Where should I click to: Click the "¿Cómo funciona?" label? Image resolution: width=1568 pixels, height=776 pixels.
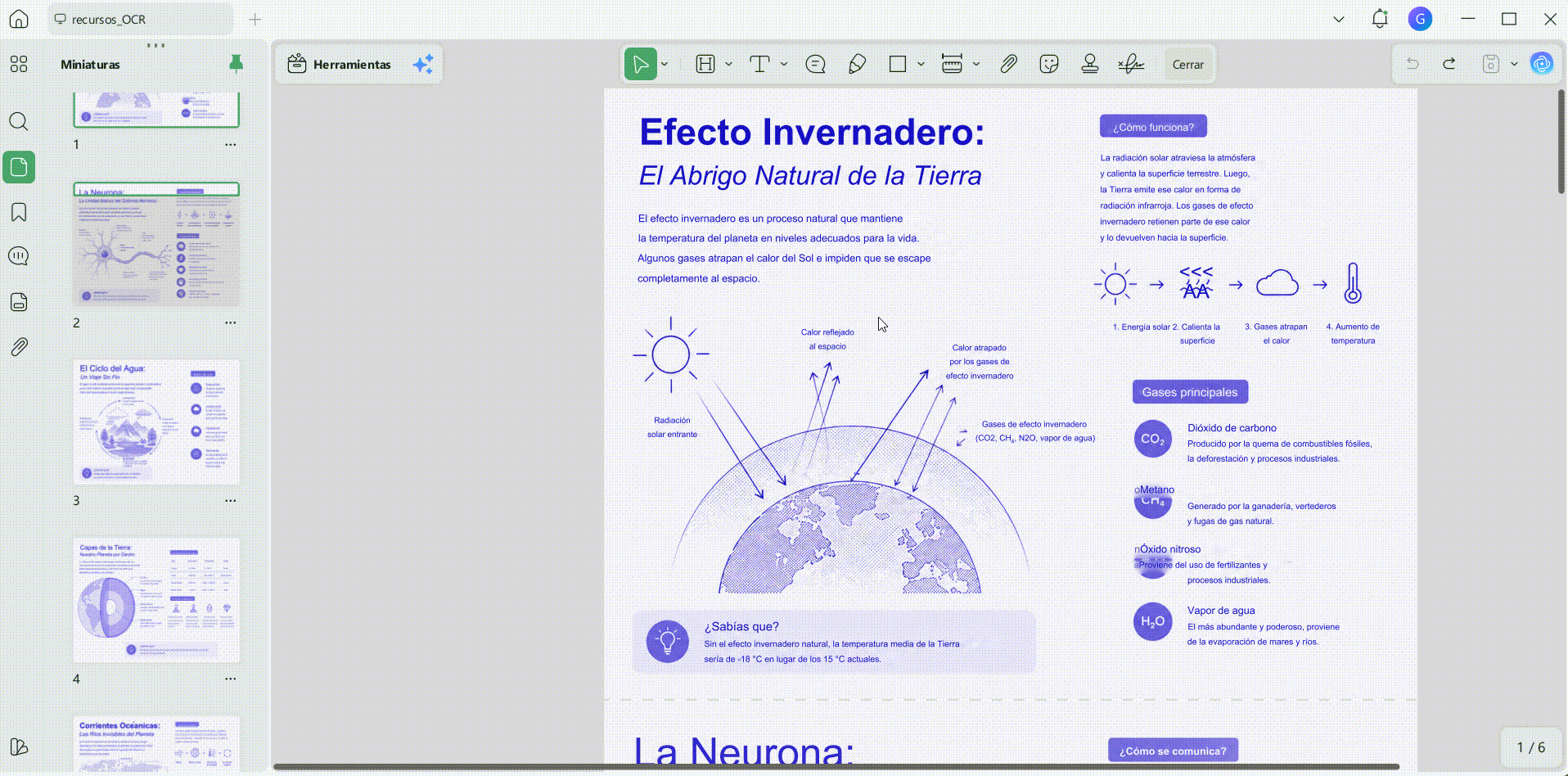click(1153, 127)
